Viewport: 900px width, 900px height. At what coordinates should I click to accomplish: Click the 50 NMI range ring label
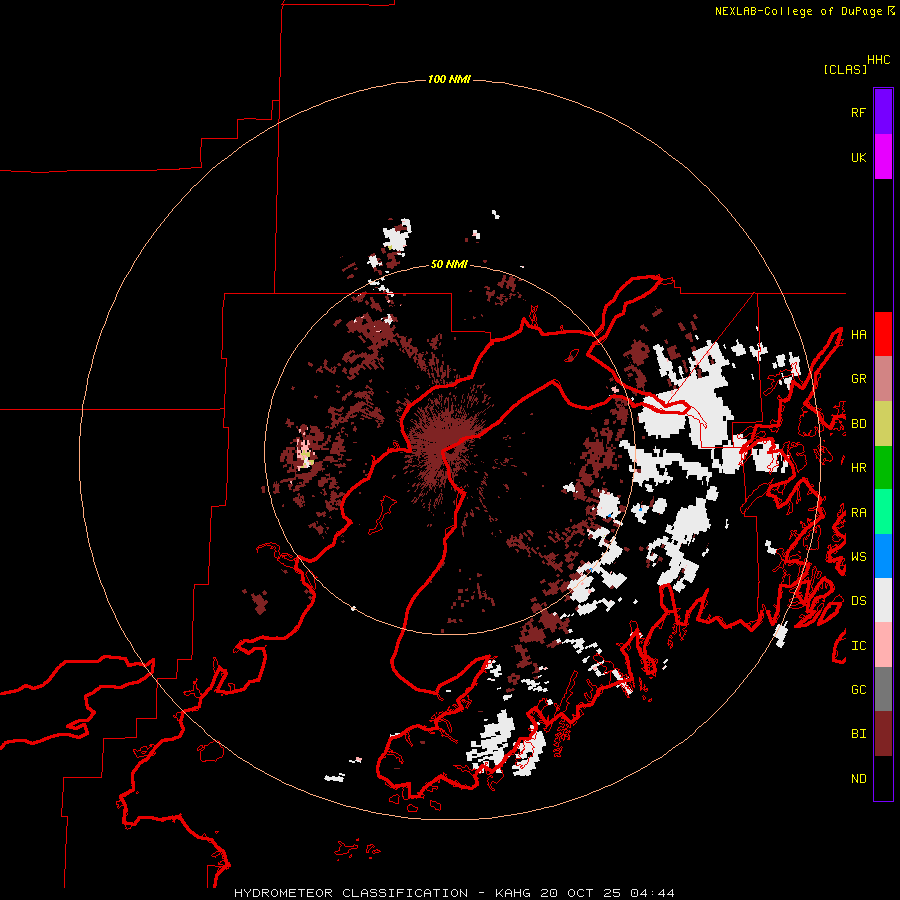click(449, 264)
